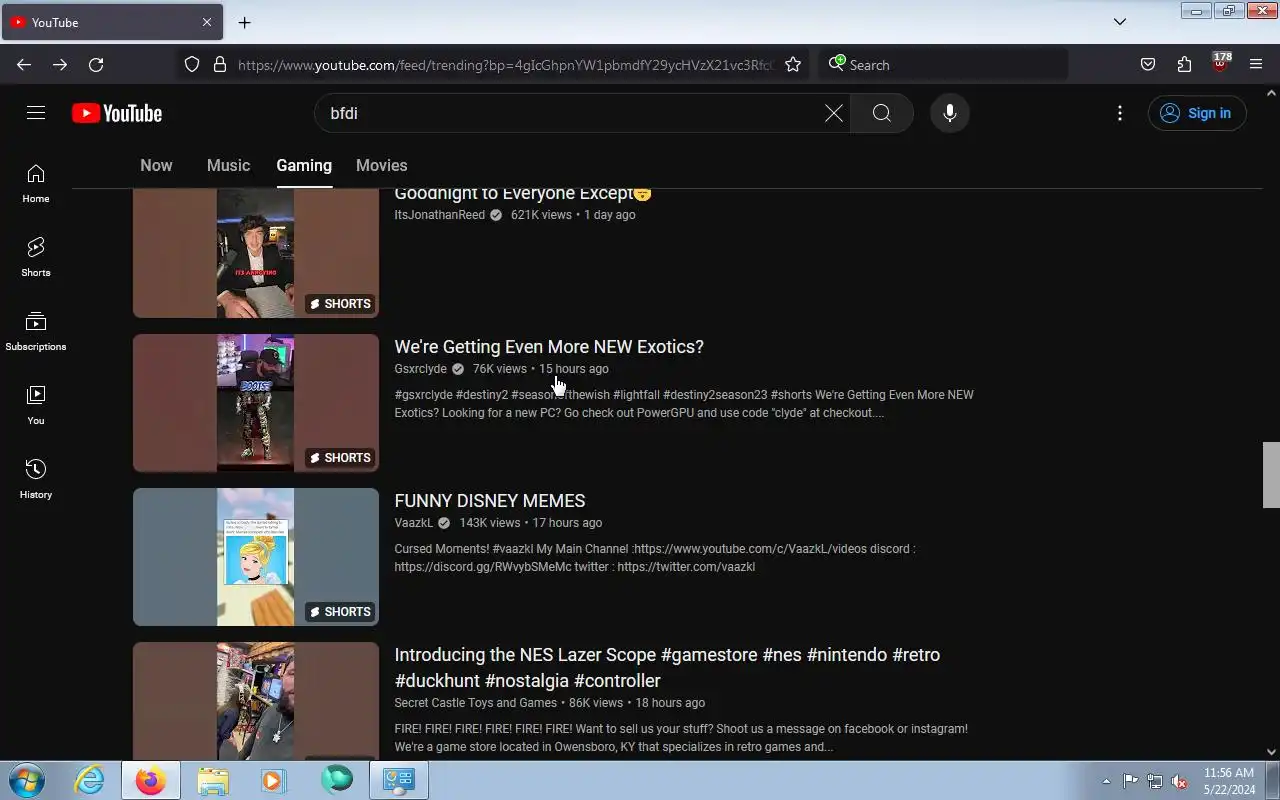Bookmark this page with the star
The width and height of the screenshot is (1280, 800).
click(x=793, y=65)
